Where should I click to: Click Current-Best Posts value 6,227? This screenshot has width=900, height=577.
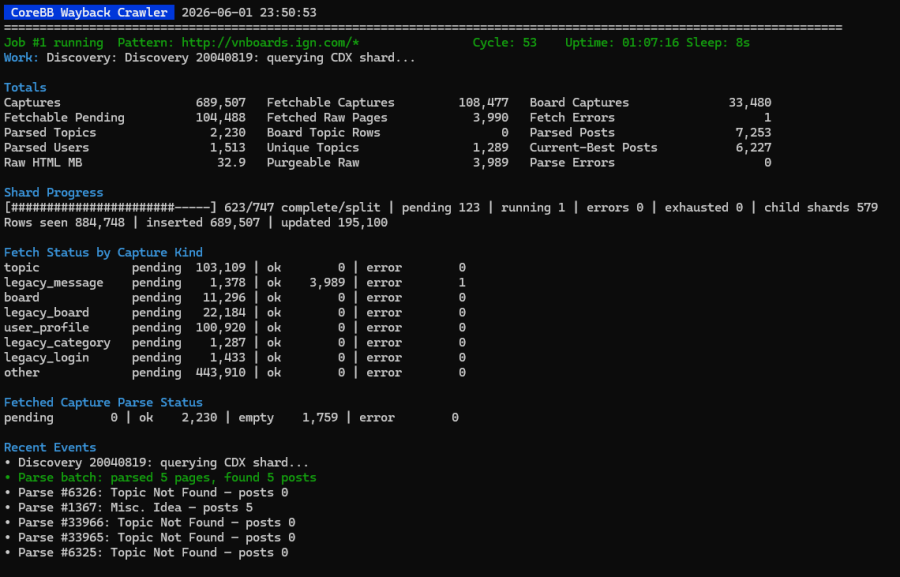click(753, 147)
